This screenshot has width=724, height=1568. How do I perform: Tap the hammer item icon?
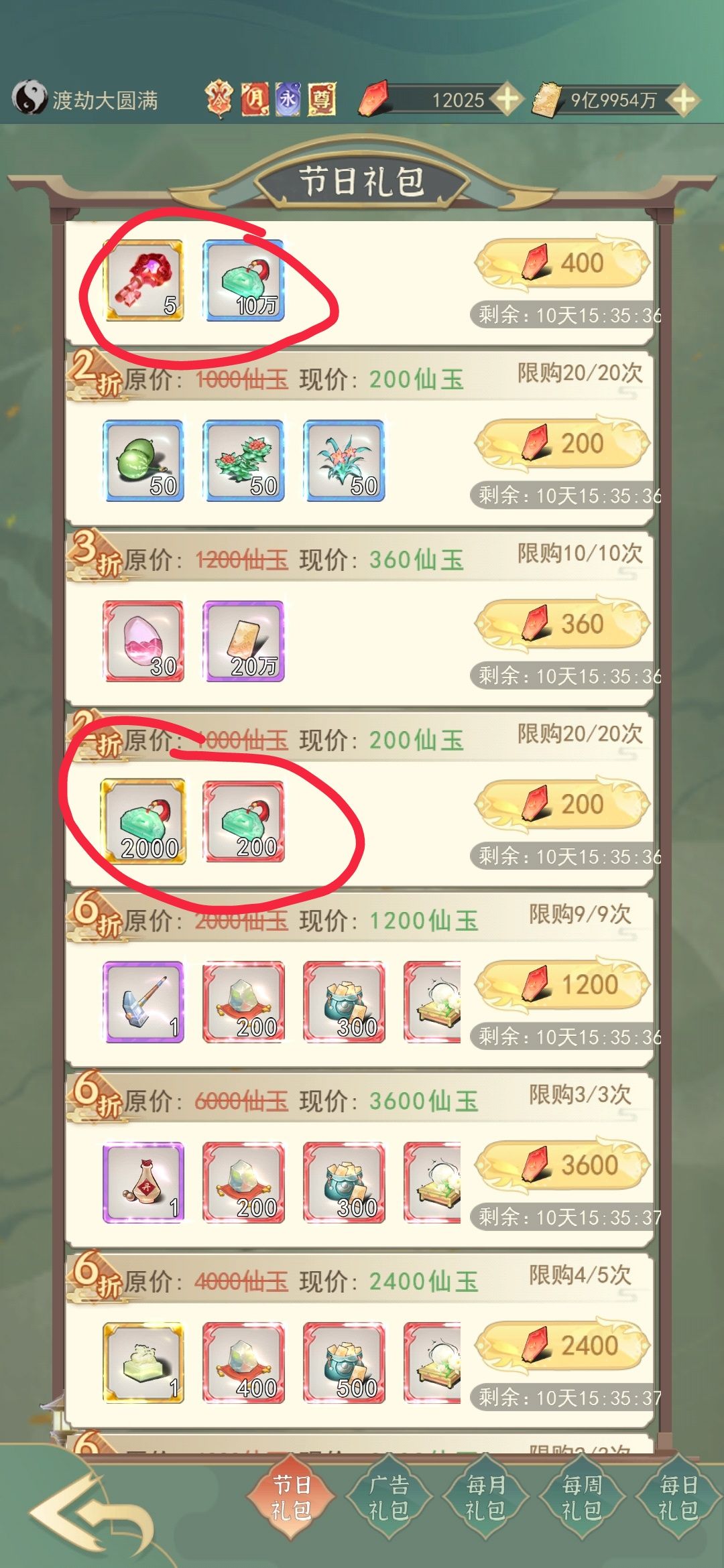143,1002
